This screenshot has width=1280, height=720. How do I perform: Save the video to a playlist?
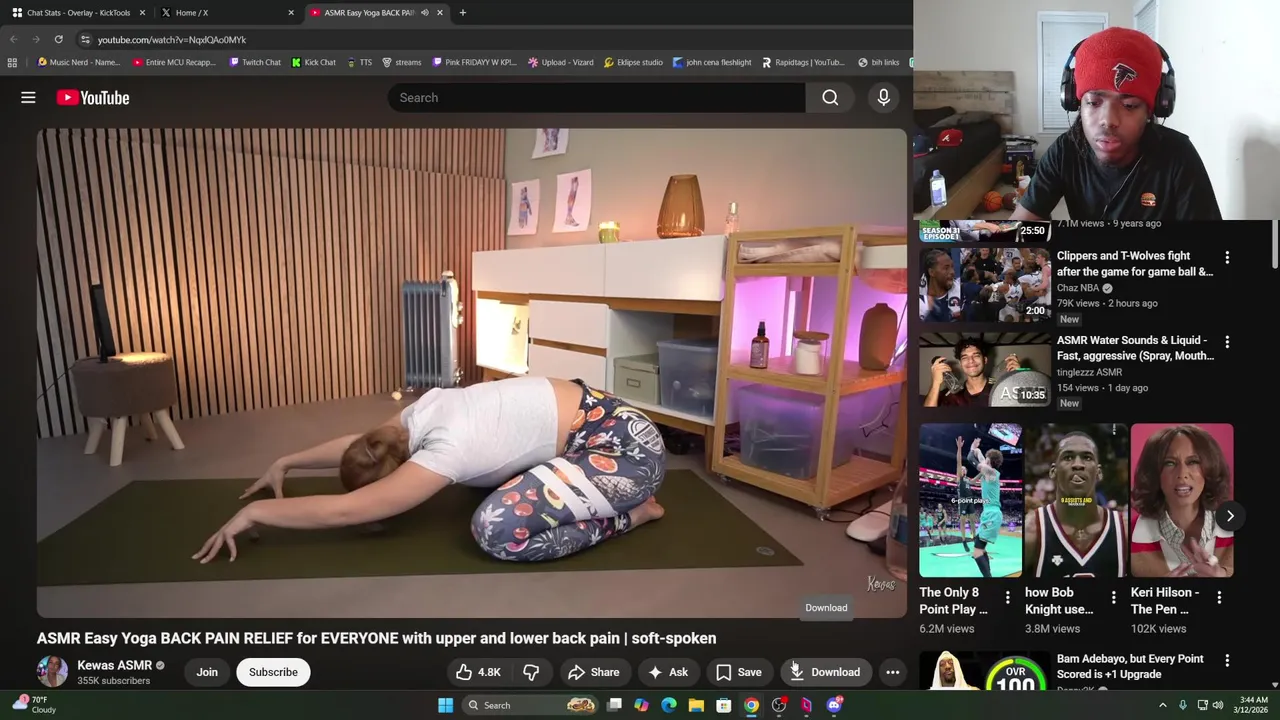click(x=738, y=672)
